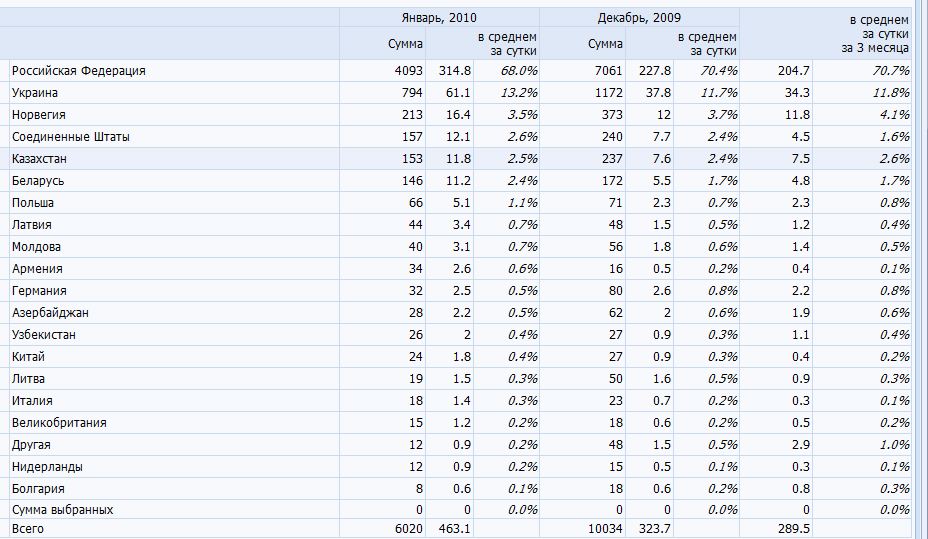928x539 pixels.
Task: Click the Сумма header under Январь, 2010
Action: click(405, 43)
